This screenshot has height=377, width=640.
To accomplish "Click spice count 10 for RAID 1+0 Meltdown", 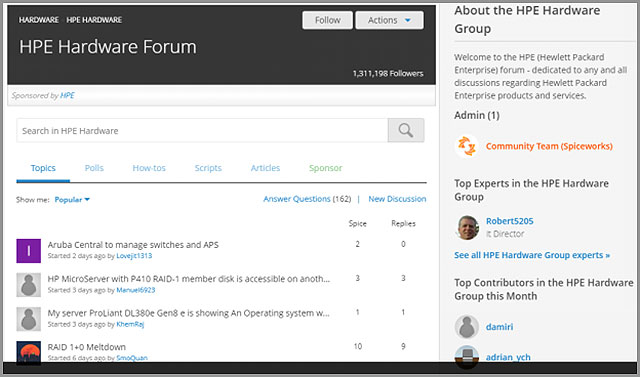I will pos(358,346).
